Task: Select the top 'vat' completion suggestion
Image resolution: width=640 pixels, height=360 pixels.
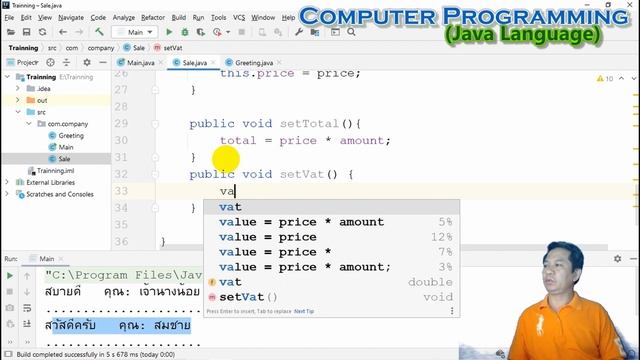Action: point(332,207)
